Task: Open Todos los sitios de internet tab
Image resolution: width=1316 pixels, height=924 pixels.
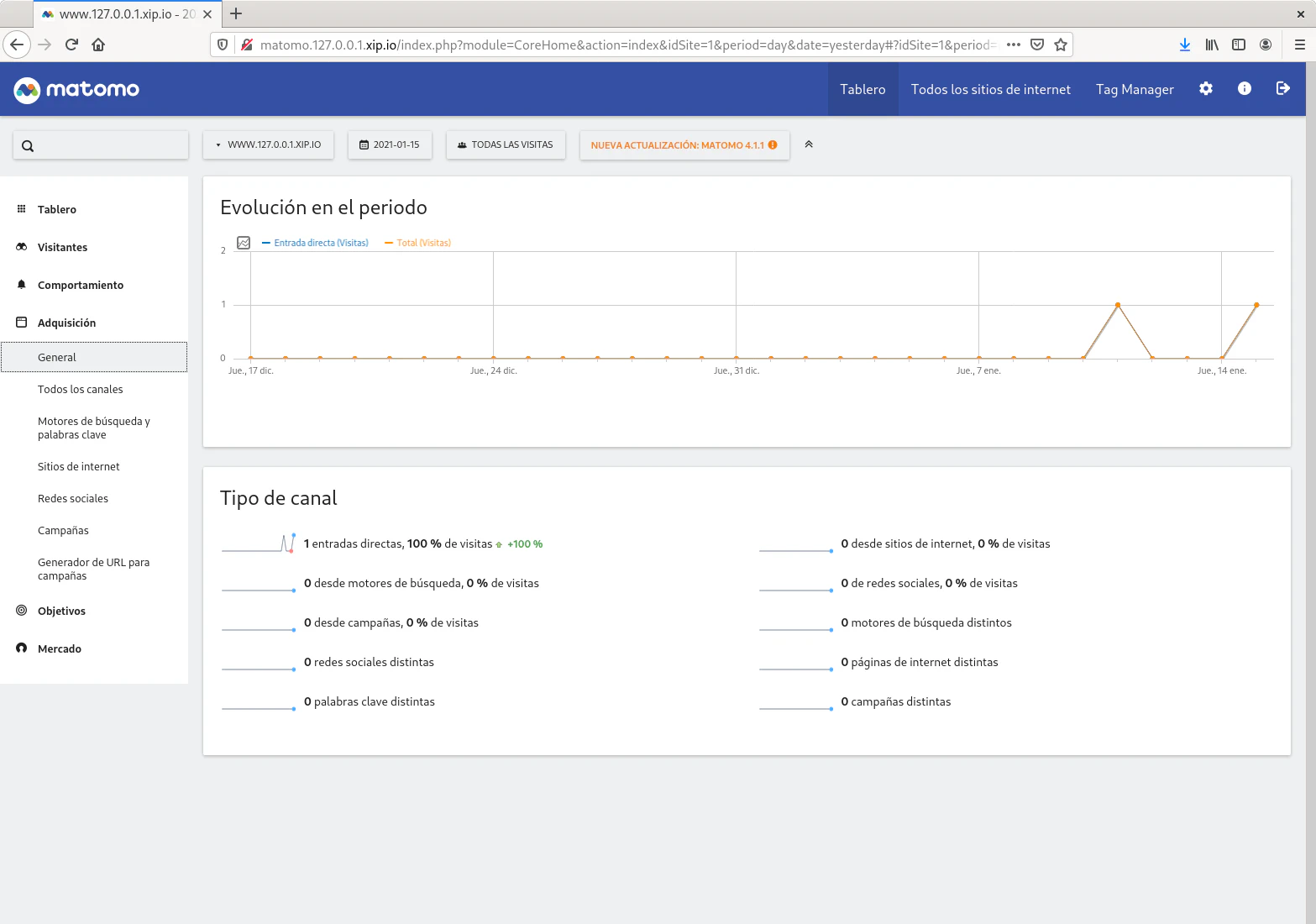Action: tap(991, 89)
